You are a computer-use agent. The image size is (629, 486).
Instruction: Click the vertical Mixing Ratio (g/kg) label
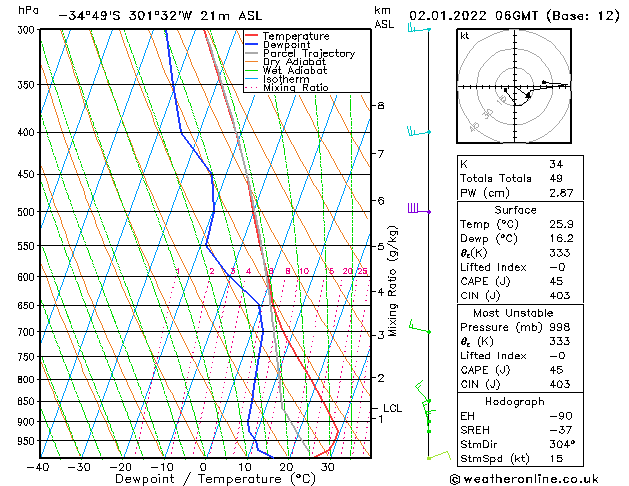coord(392,281)
